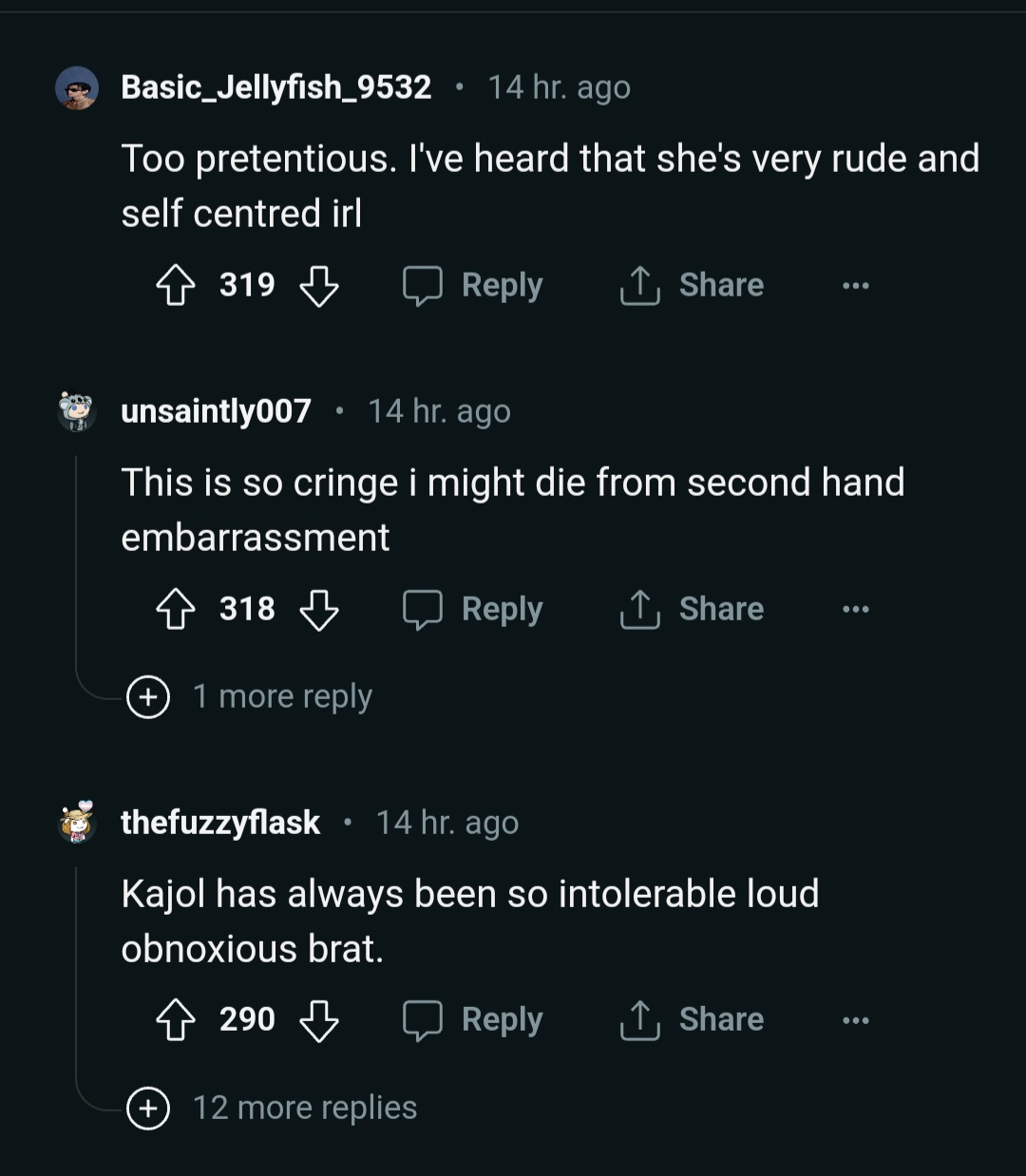1026x1176 pixels.
Task: Open Basic_Jellyfish_9532's avatar profile
Action: [77, 88]
